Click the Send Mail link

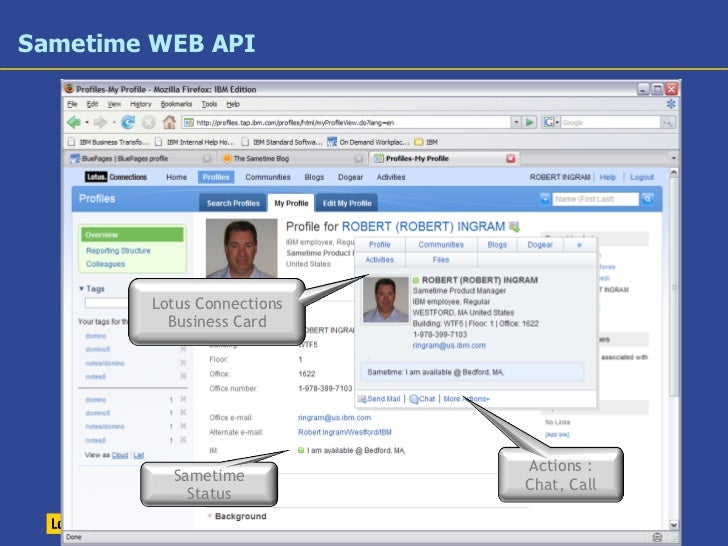pyautogui.click(x=384, y=399)
